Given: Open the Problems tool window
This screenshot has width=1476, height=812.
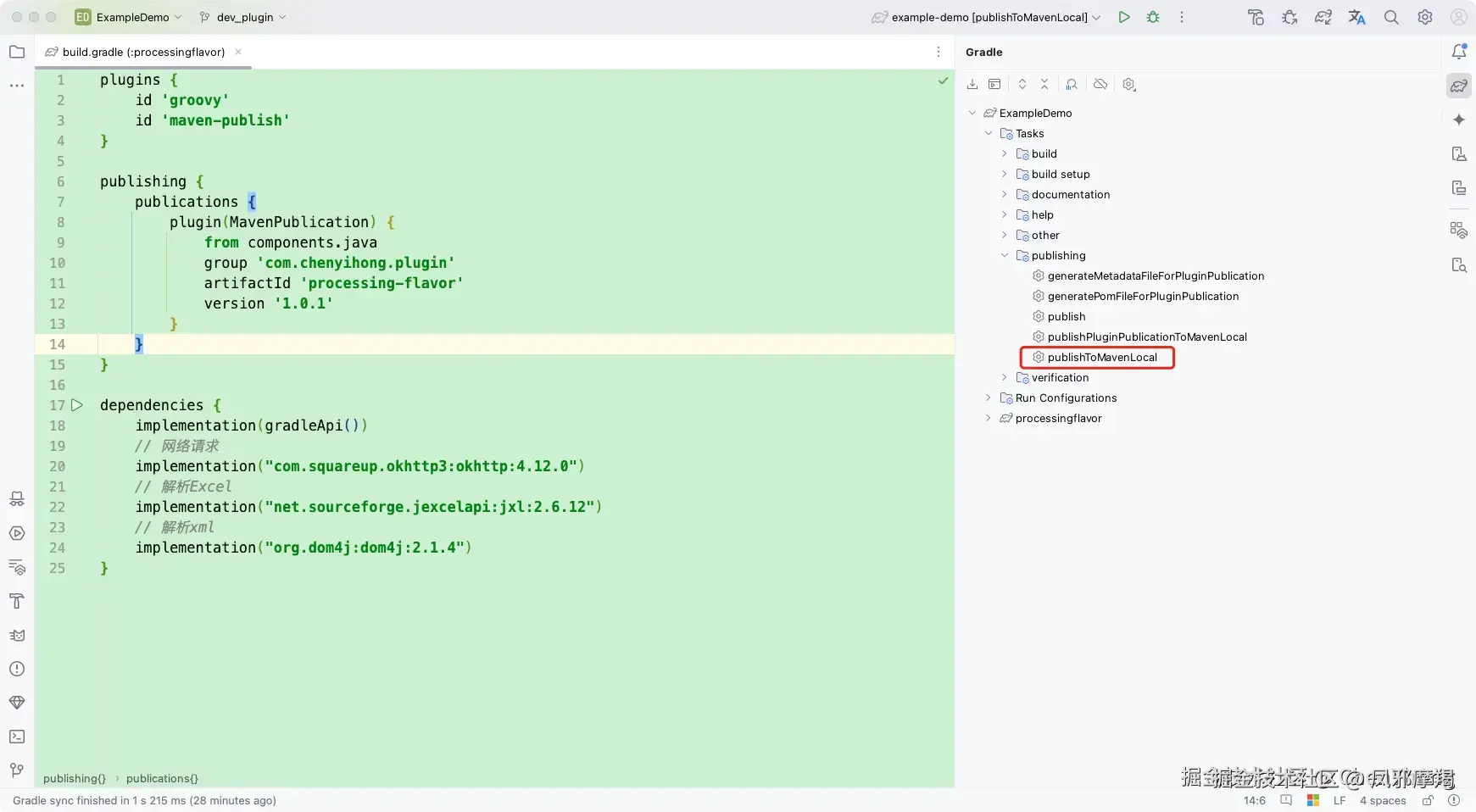Looking at the screenshot, I should 17,669.
